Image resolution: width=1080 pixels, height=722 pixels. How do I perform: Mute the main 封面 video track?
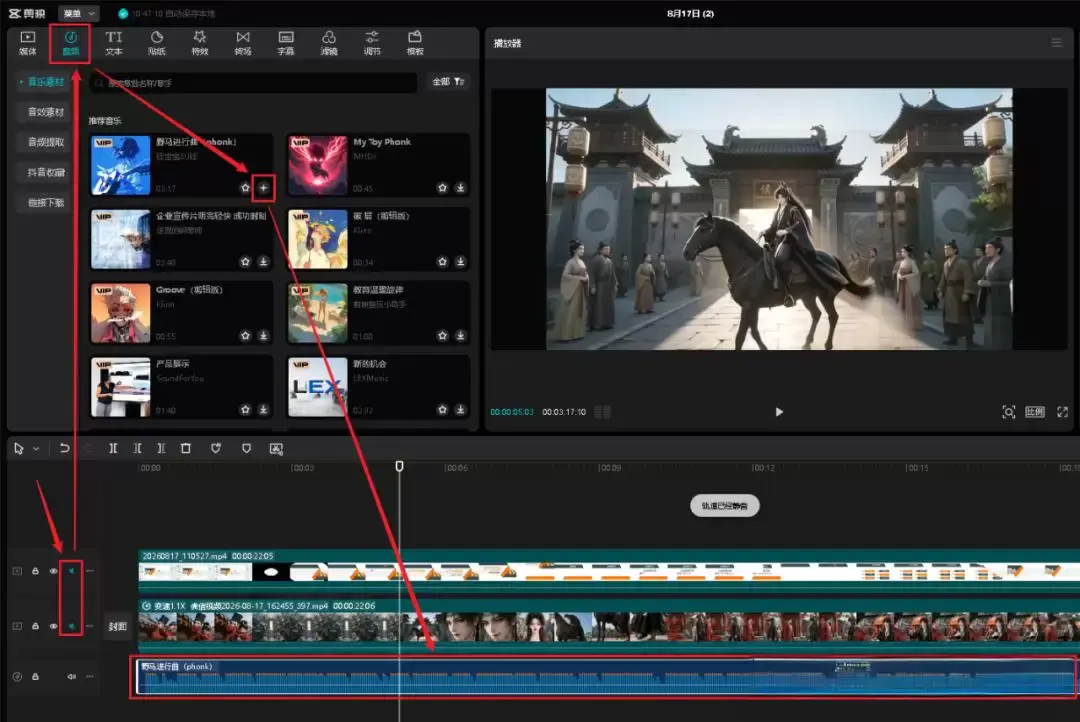point(71,626)
